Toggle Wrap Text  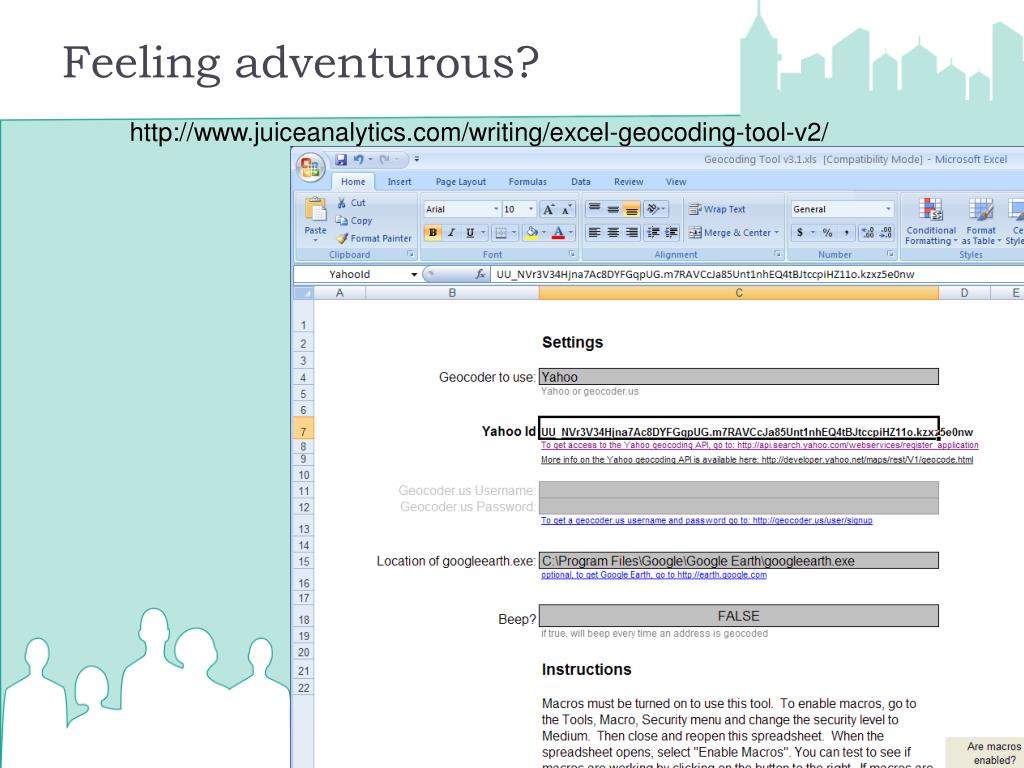click(x=717, y=209)
